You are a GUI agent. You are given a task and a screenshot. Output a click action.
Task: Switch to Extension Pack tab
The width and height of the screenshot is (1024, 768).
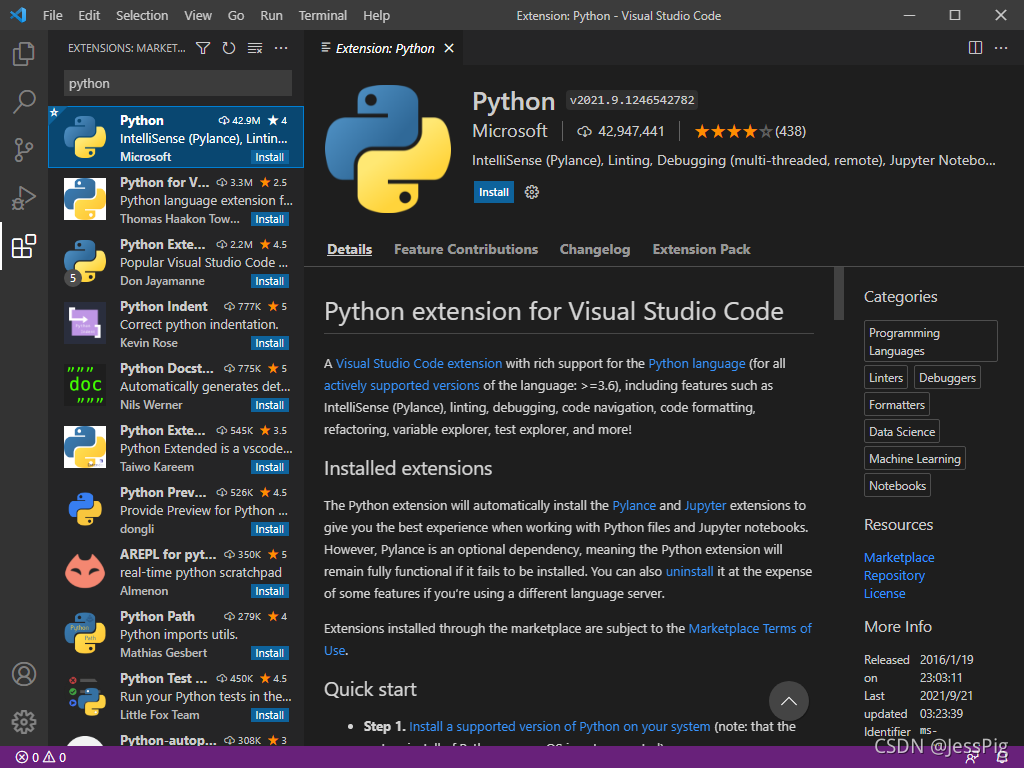pos(701,249)
